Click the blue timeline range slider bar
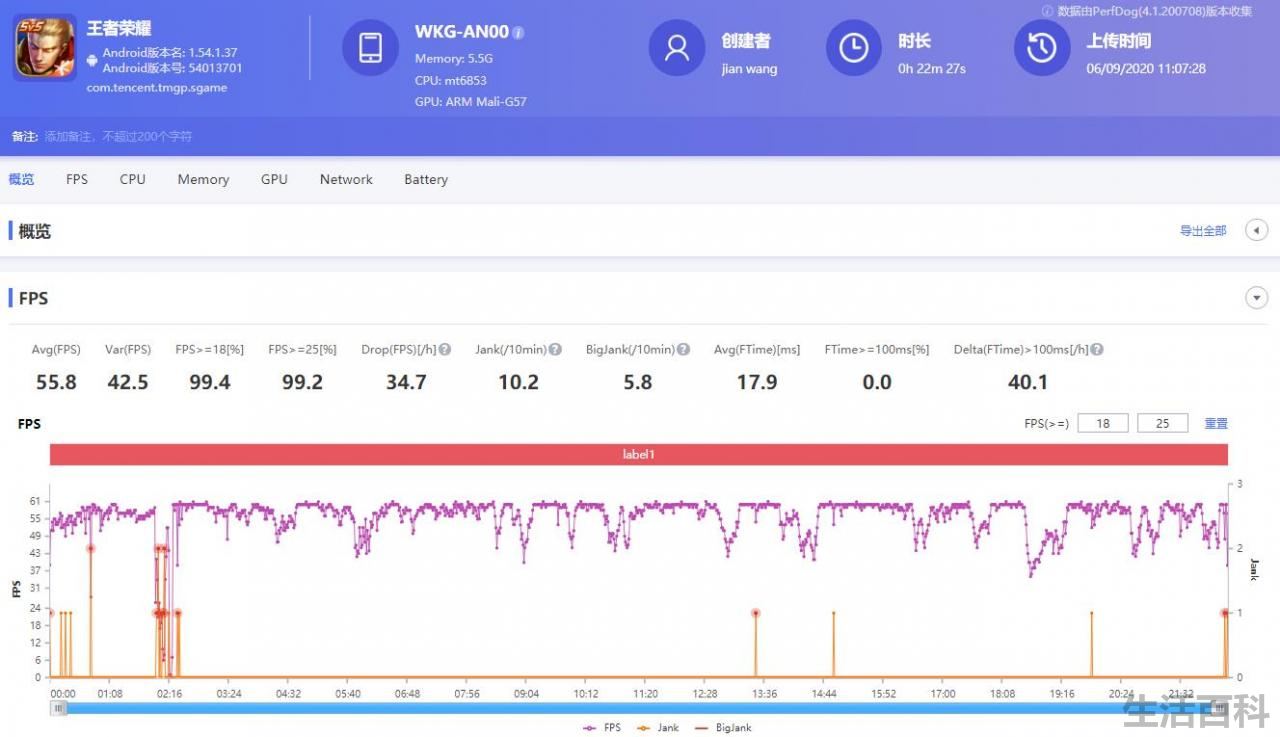The height and width of the screenshot is (737, 1280). 640,708
